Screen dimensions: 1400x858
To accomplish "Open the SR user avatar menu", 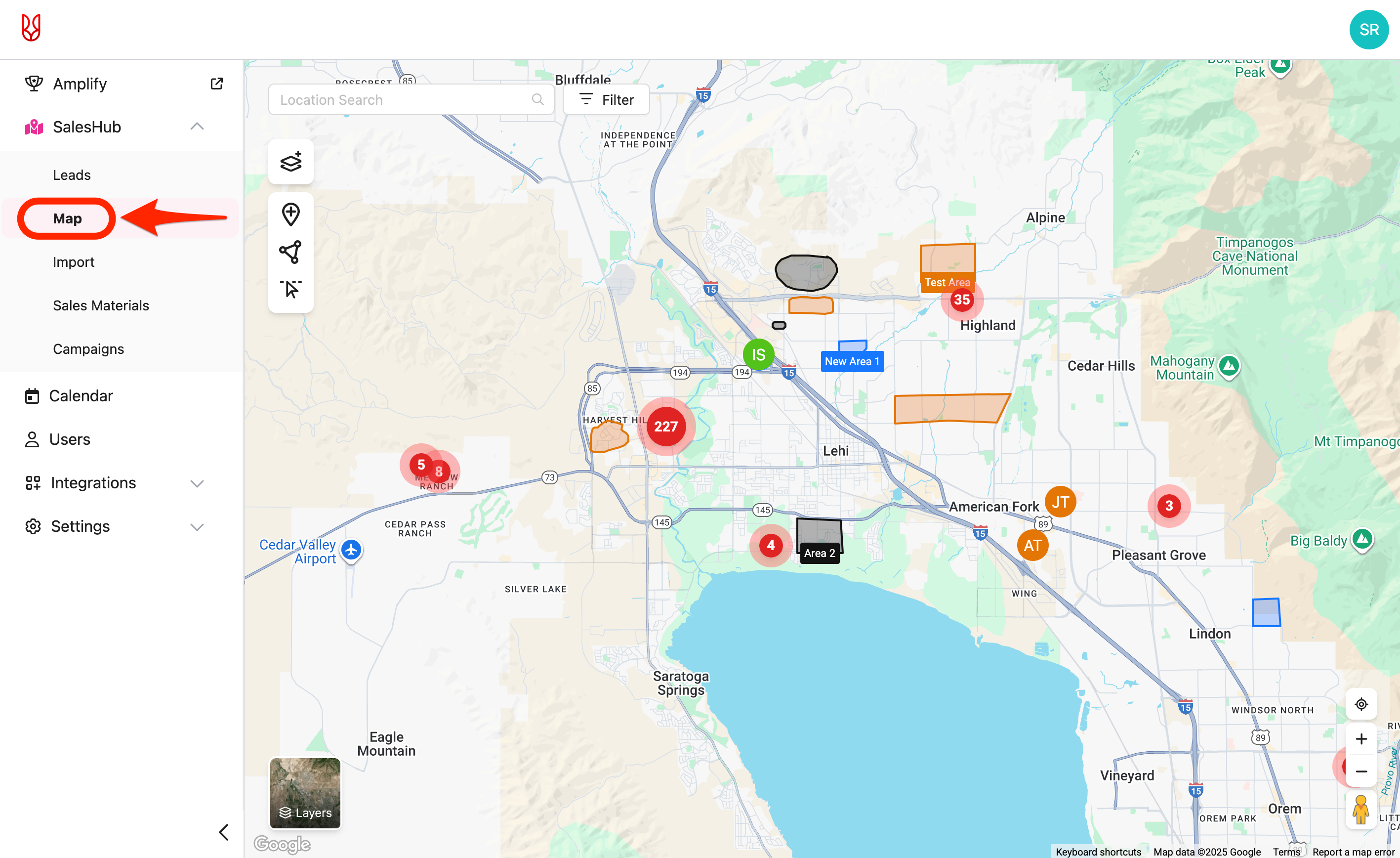I will point(1369,30).
